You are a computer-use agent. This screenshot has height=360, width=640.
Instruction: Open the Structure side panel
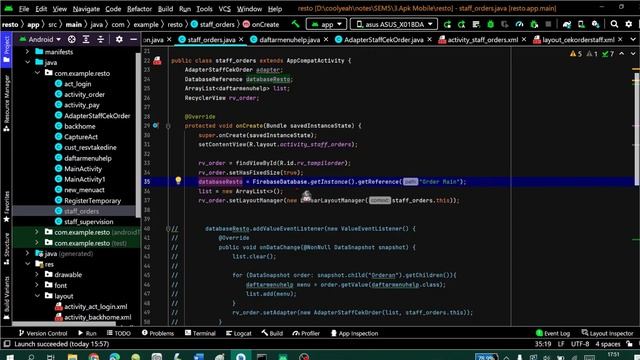(x=6, y=248)
